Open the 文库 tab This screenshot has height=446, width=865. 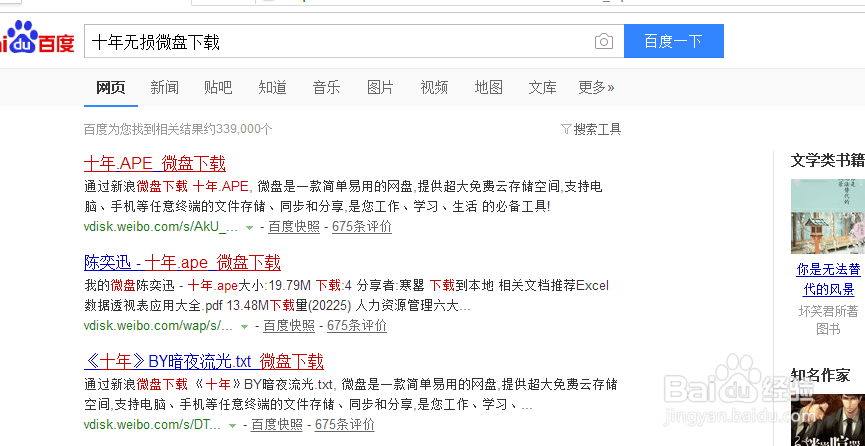[542, 87]
